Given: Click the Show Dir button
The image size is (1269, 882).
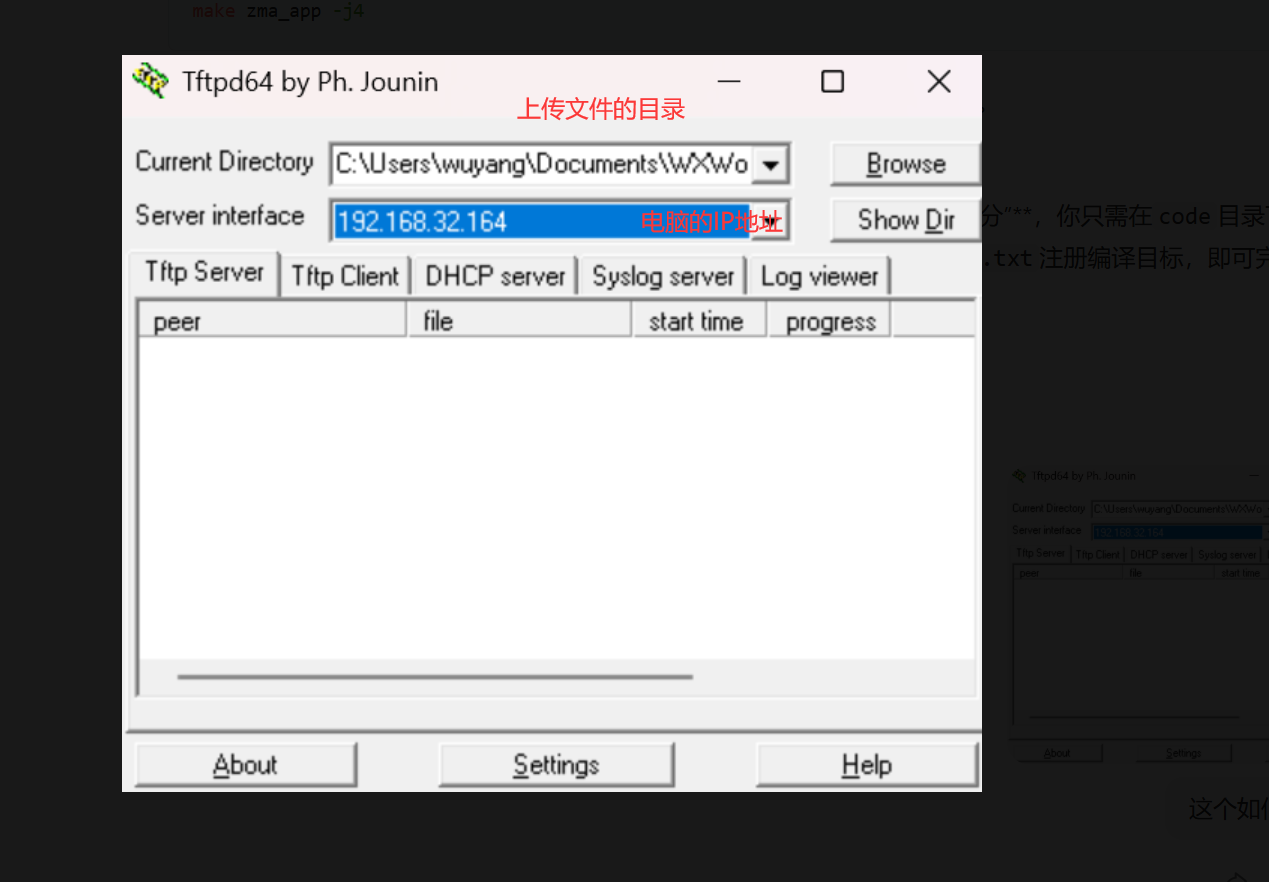Looking at the screenshot, I should 906,220.
